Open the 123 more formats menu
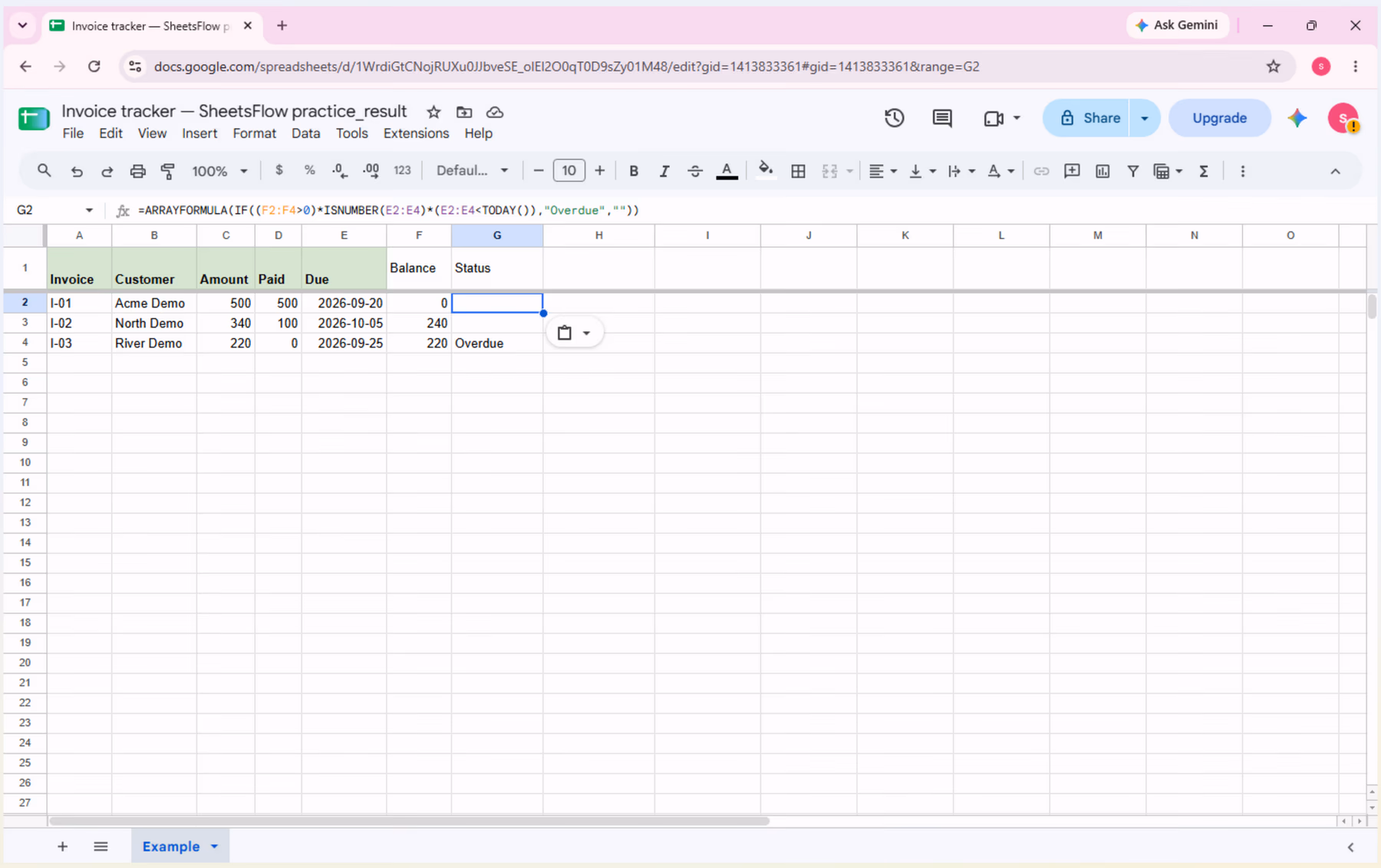This screenshot has width=1381, height=868. [402, 171]
